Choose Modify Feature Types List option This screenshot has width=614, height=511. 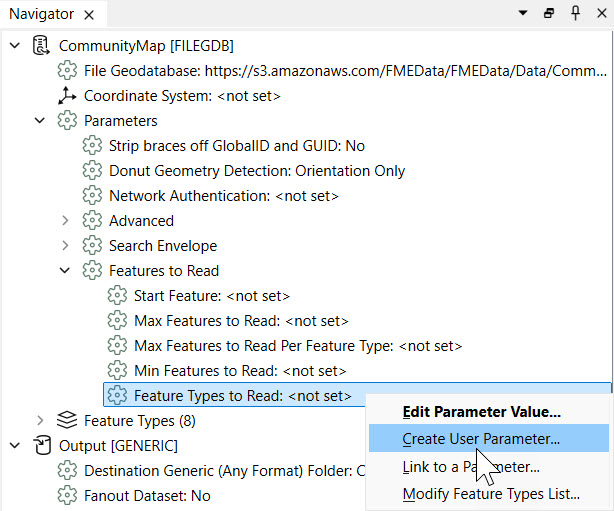pyautogui.click(x=490, y=494)
